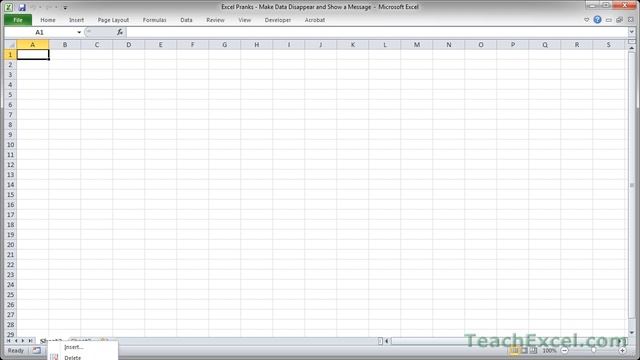Select column B header

pyautogui.click(x=64, y=44)
